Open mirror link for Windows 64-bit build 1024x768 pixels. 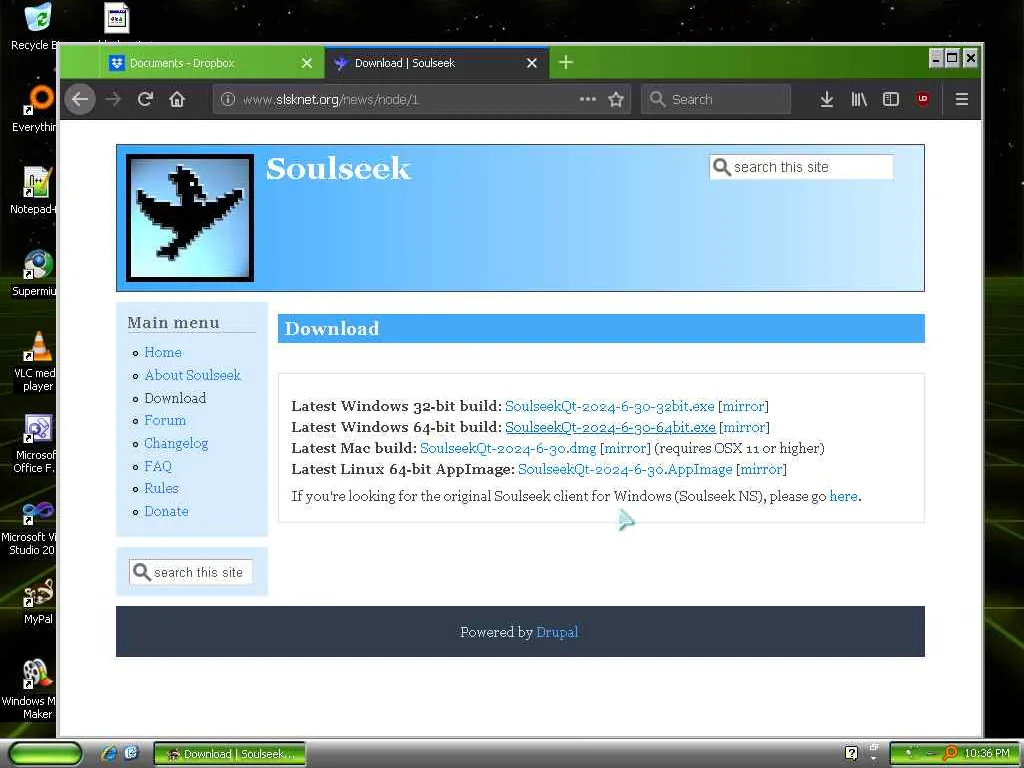744,427
